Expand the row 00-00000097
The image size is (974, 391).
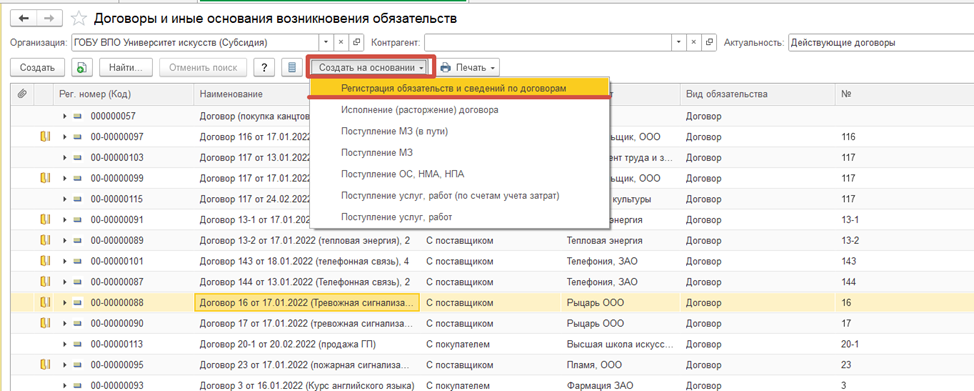click(x=65, y=137)
